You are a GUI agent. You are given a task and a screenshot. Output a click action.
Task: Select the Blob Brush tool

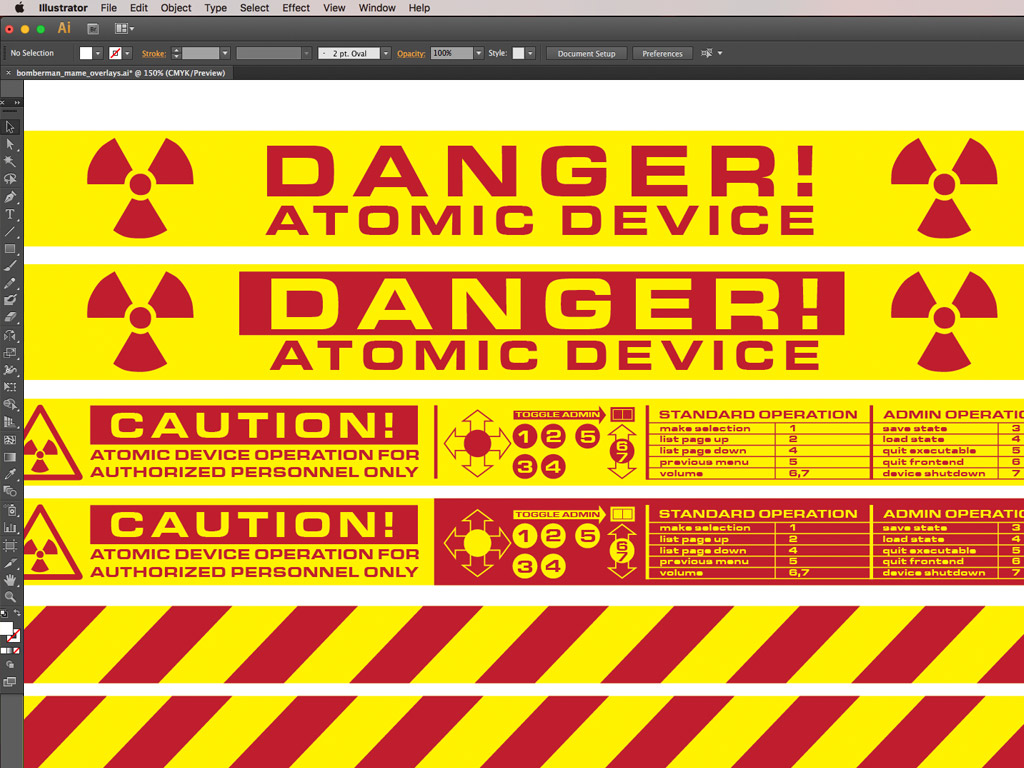[10, 300]
